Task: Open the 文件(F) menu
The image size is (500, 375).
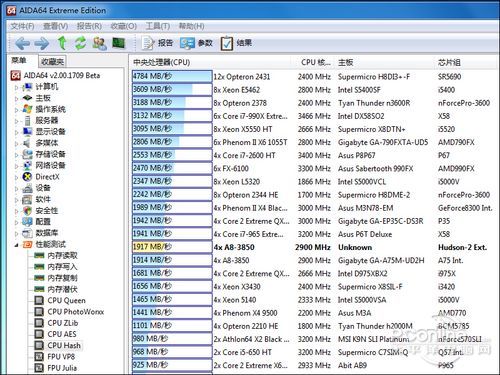Action: [22, 26]
